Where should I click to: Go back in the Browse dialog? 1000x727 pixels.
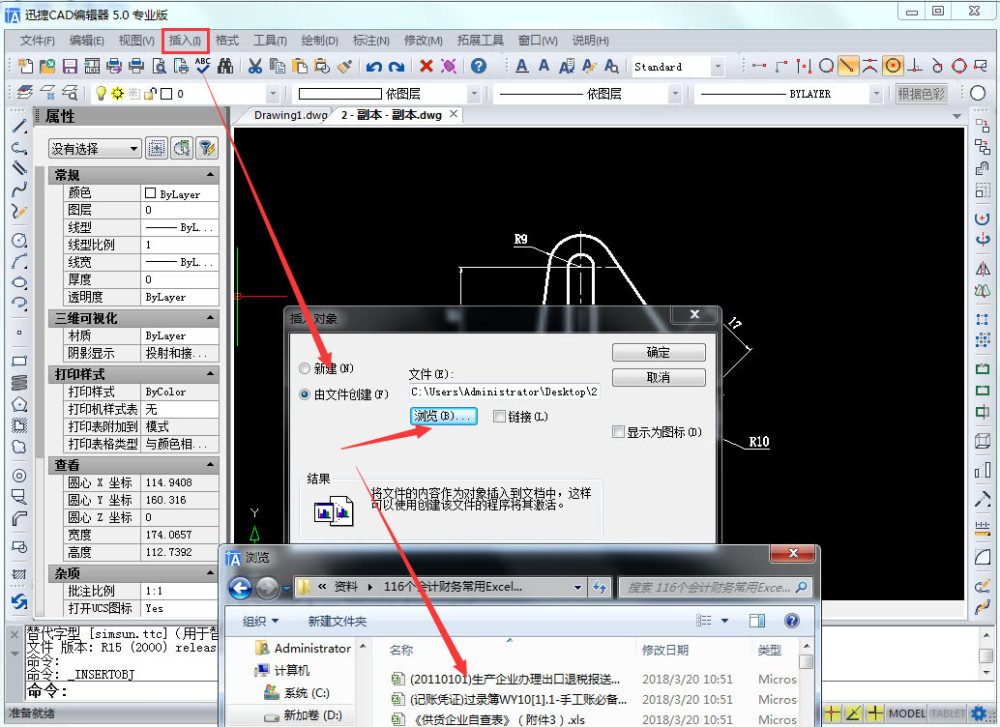(x=240, y=587)
